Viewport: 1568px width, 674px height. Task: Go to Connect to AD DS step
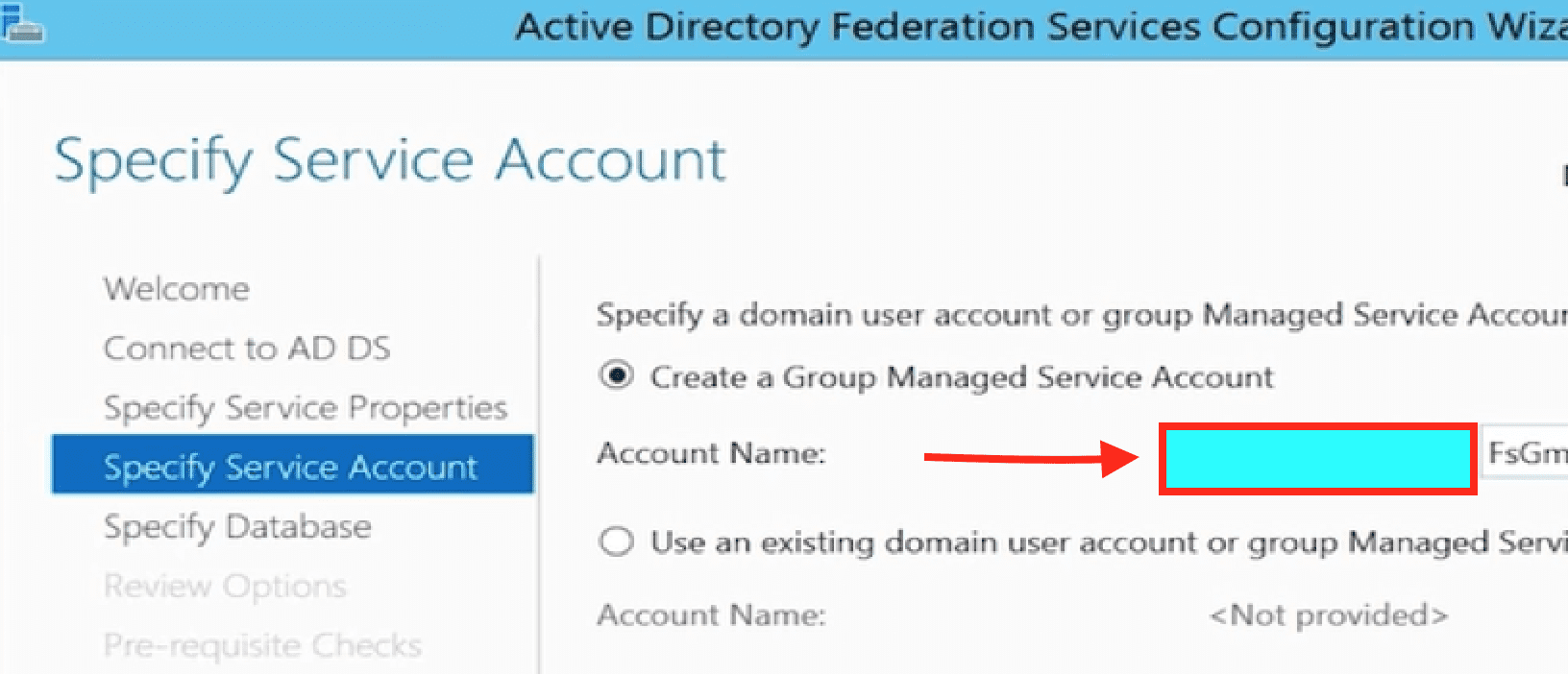pos(247,348)
